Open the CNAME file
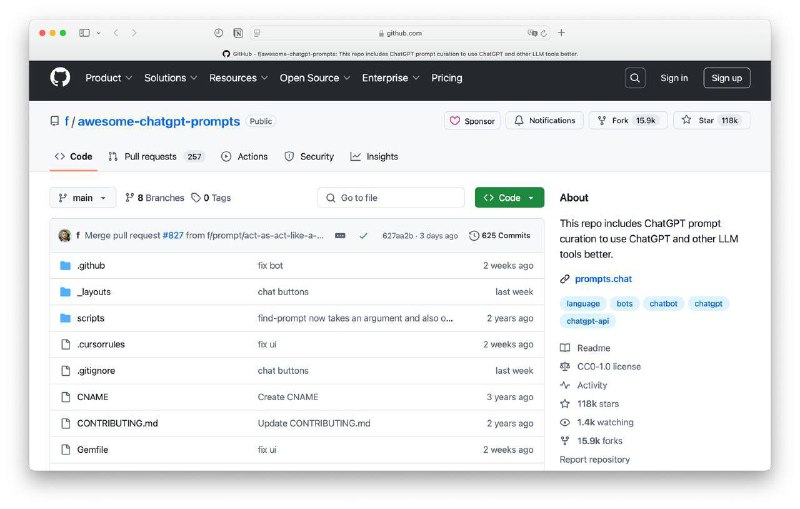Viewport: 800px width, 509px height. click(x=92, y=397)
